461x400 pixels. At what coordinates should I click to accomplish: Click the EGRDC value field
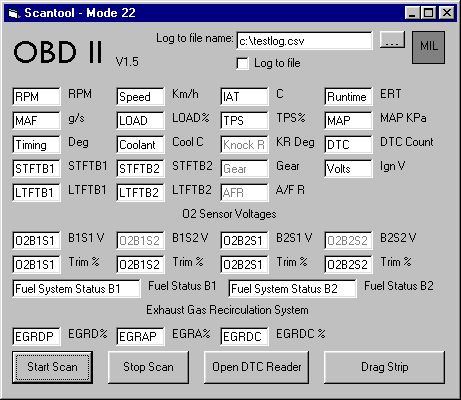pos(244,337)
